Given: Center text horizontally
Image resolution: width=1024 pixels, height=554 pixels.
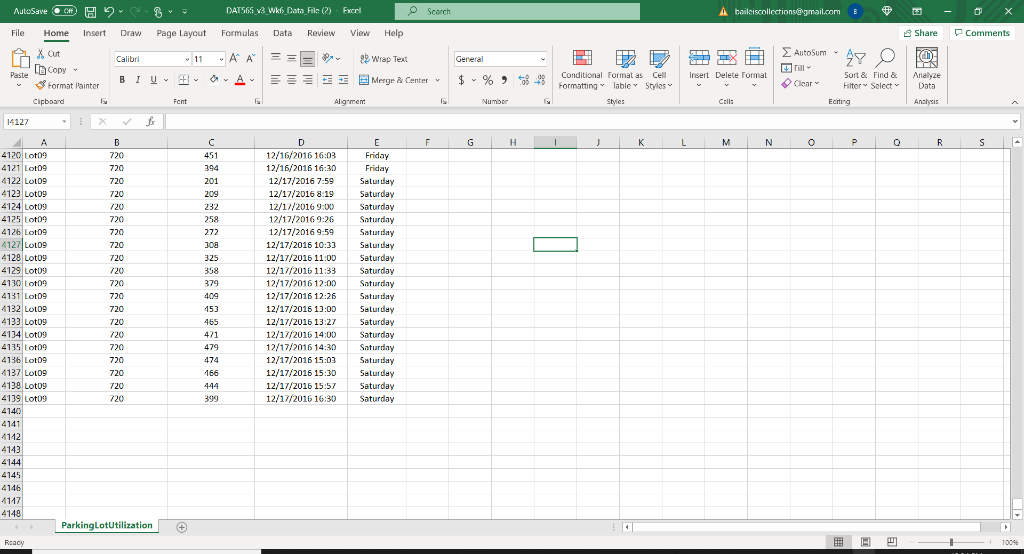Looking at the screenshot, I should pyautogui.click(x=291, y=80).
